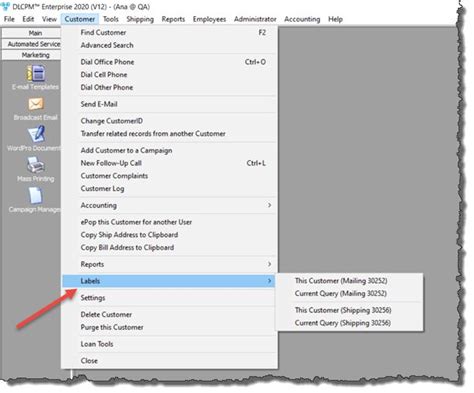Viewport: 474px width, 393px height.
Task: Select Current Query (Mailing 30252) label
Action: (x=349, y=294)
